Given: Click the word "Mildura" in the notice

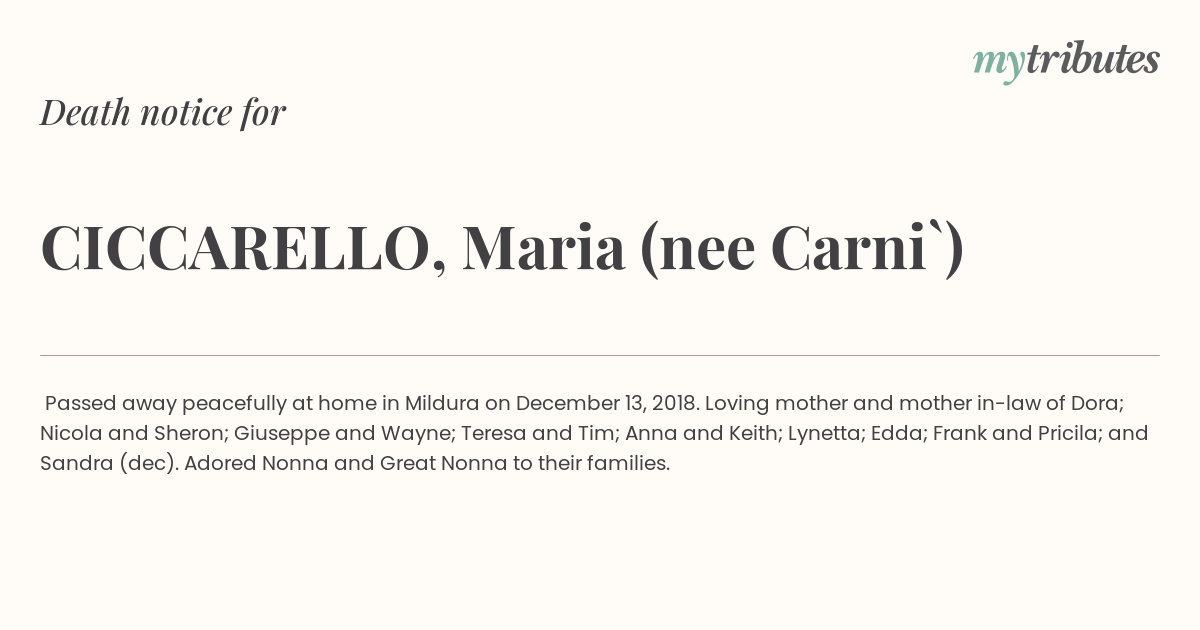Looking at the screenshot, I should click(441, 404).
